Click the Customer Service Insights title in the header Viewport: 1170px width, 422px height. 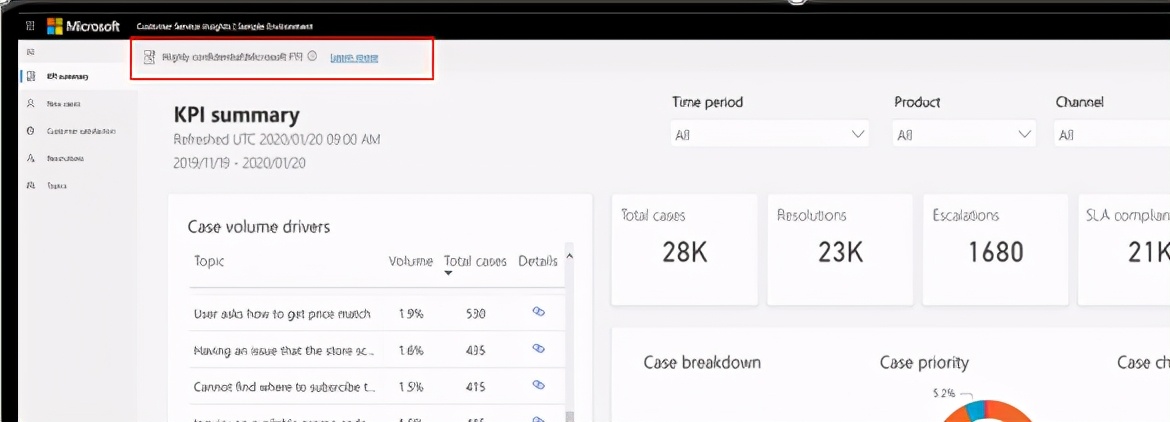[x=225, y=26]
